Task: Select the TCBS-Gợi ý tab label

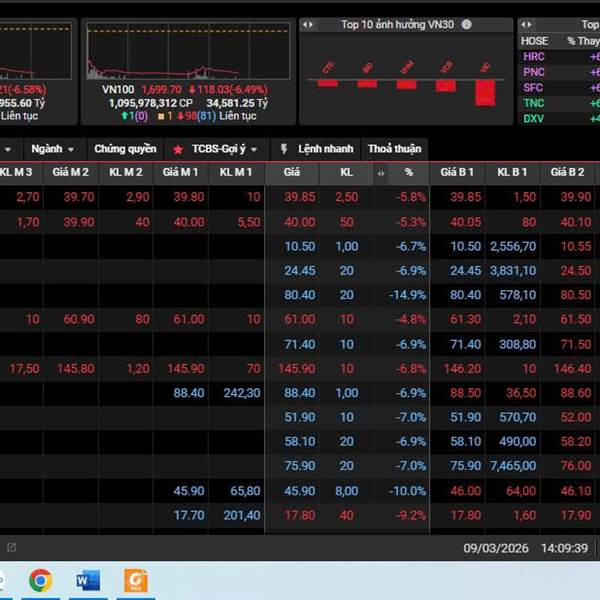Action: tap(218, 149)
